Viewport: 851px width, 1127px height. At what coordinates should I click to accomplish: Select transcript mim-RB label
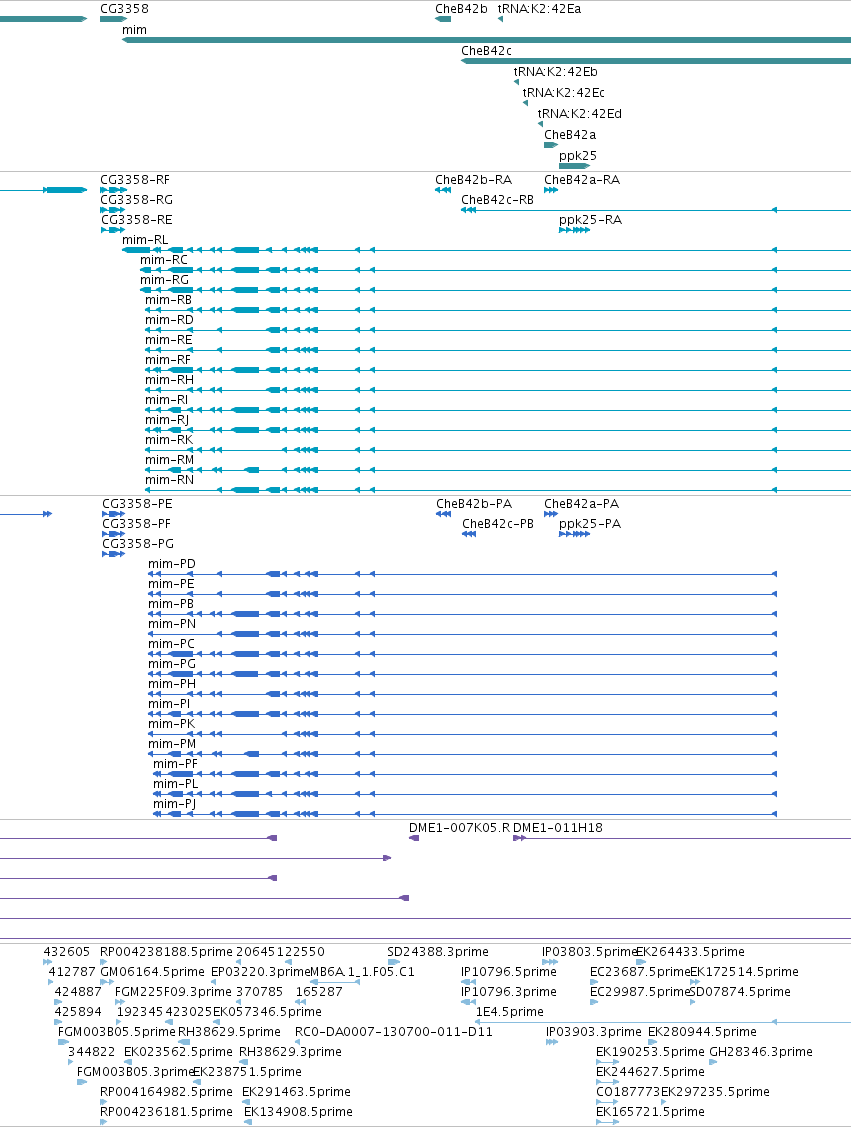click(169, 300)
